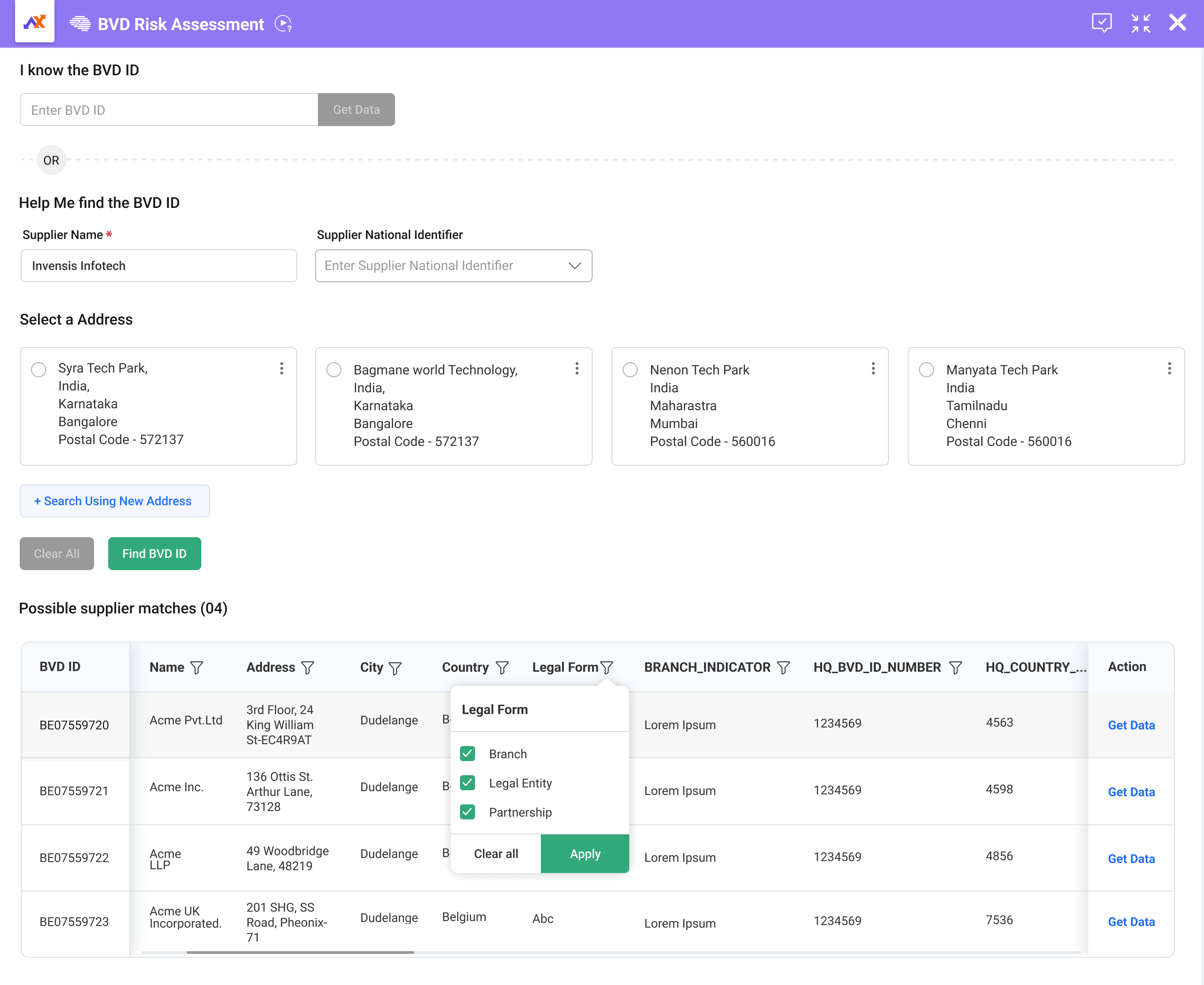The height and width of the screenshot is (985, 1204).
Task: Open HQ_BVD_ID_NUMBER column filter
Action: point(956,668)
